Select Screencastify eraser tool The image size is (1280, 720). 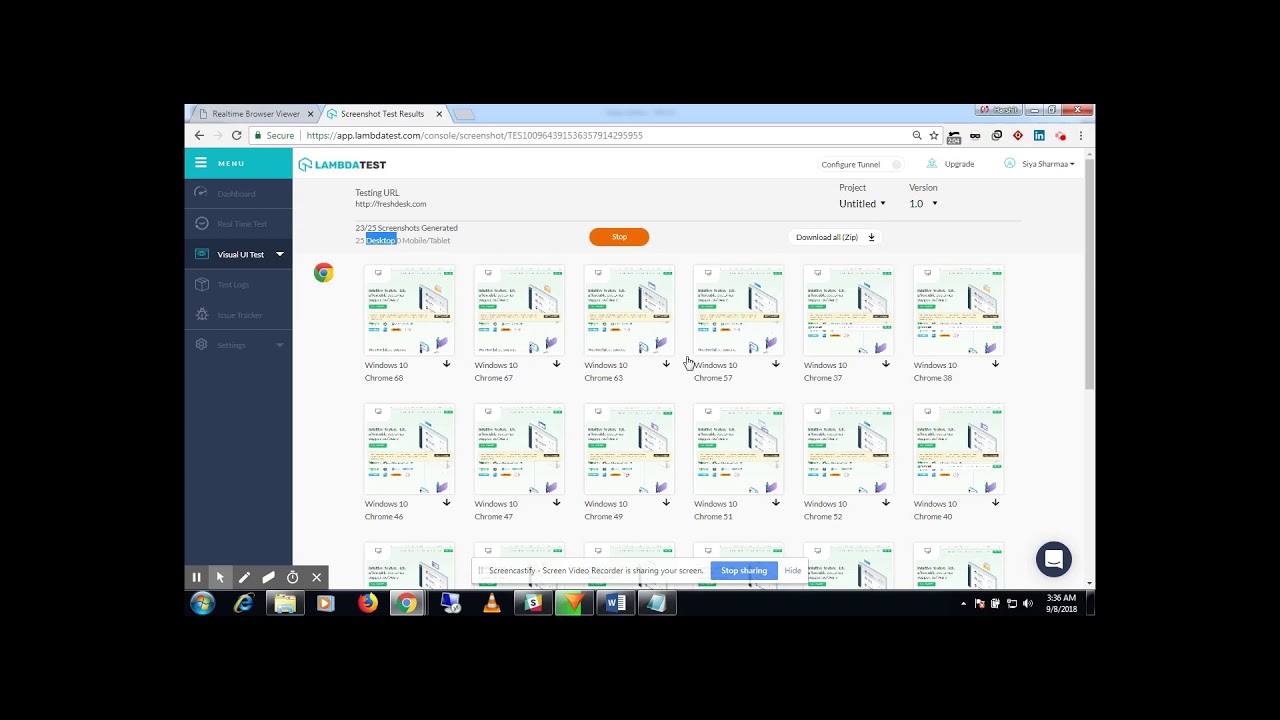point(268,577)
